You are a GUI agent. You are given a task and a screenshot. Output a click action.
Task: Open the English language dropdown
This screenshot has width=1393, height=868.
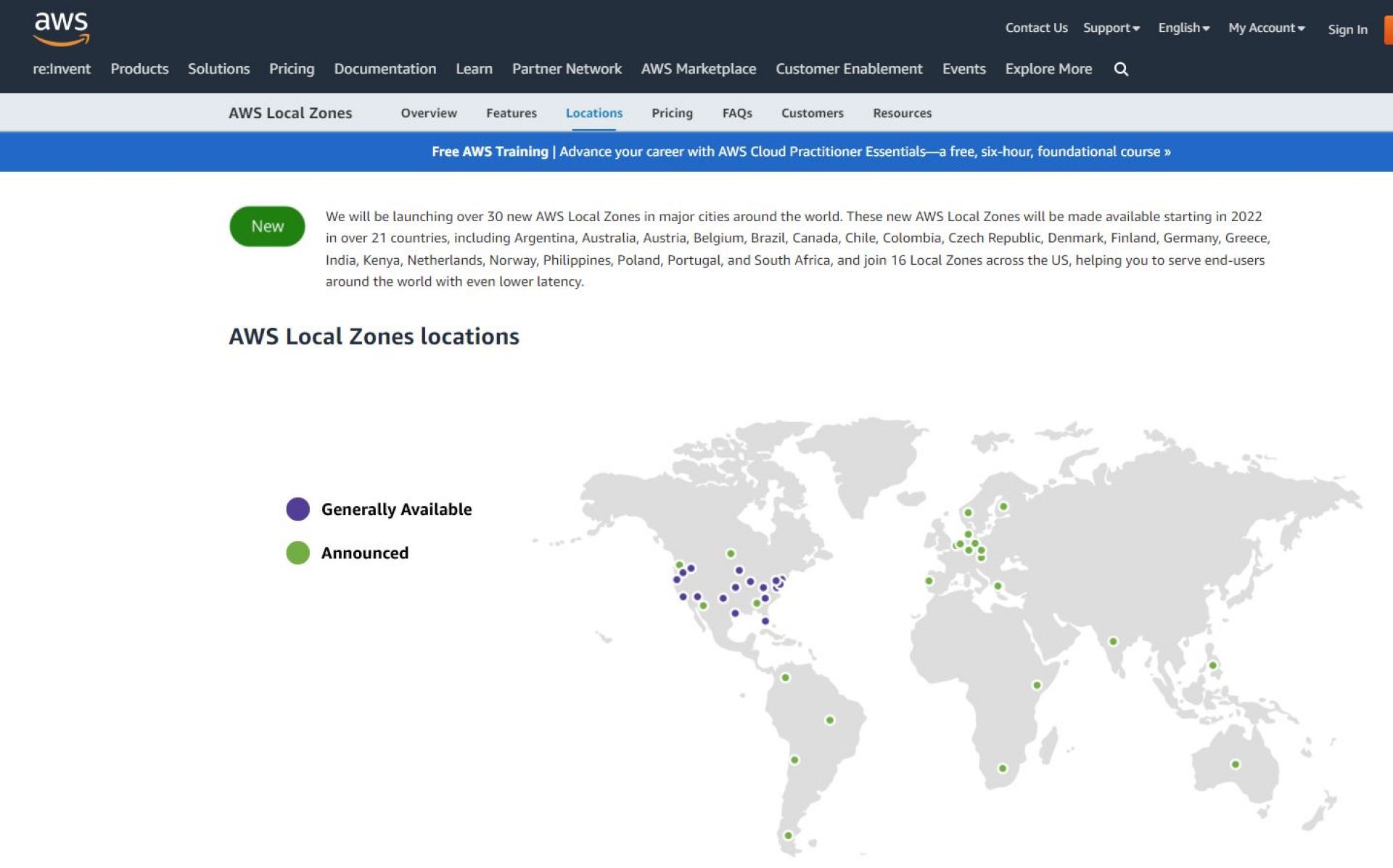click(x=1183, y=28)
